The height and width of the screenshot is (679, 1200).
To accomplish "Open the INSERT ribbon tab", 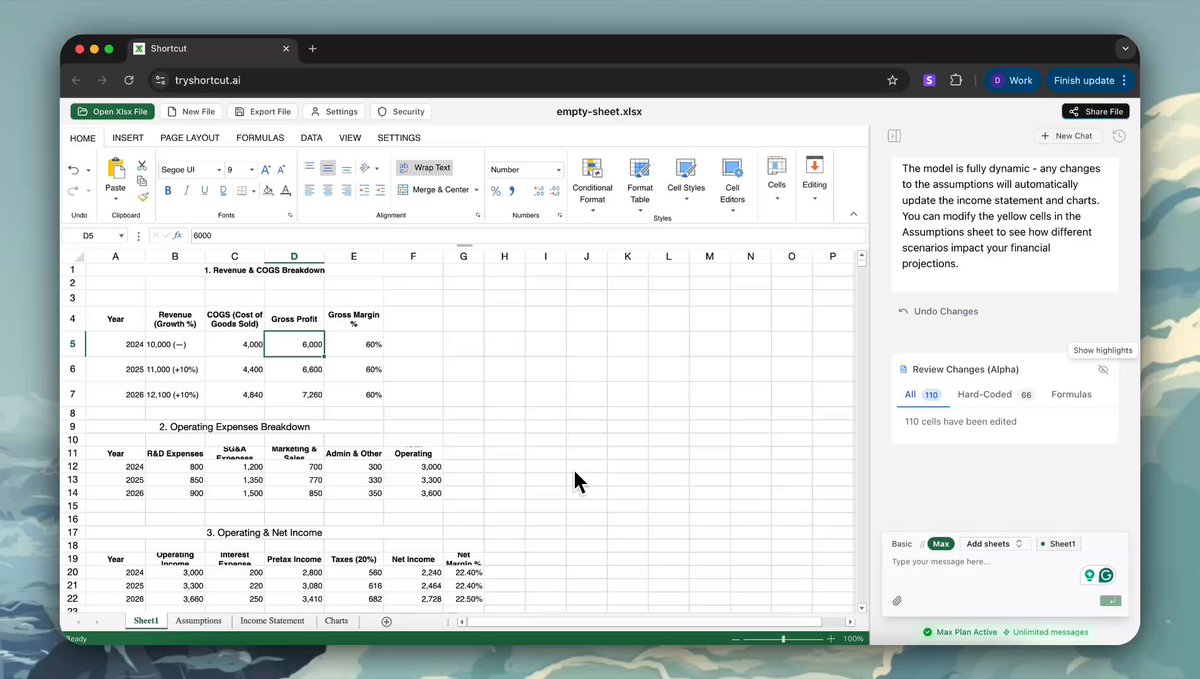I will [128, 138].
